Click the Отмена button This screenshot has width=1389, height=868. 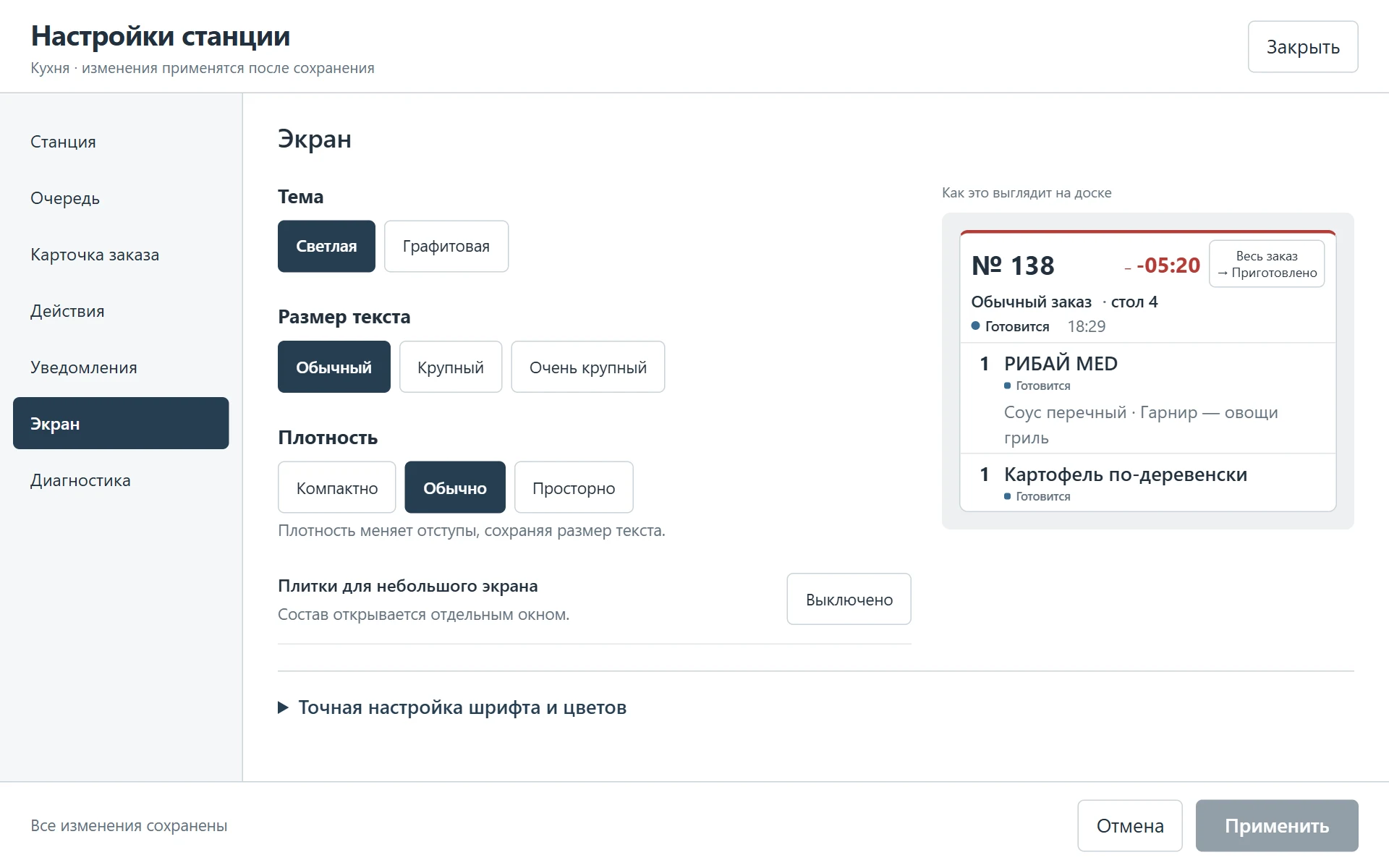[1130, 825]
